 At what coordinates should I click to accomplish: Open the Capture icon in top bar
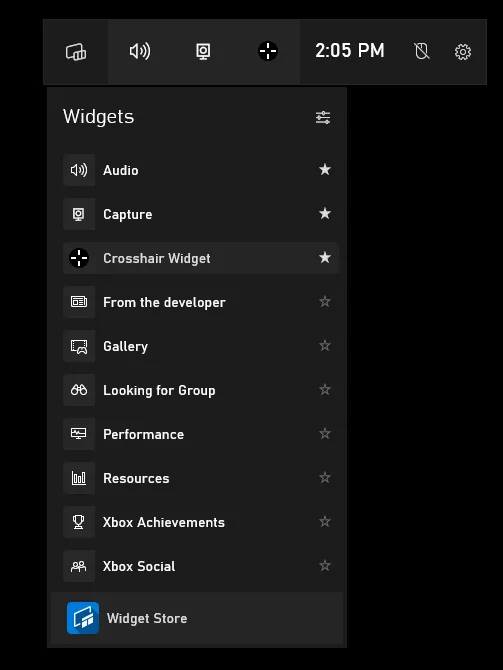coord(203,52)
